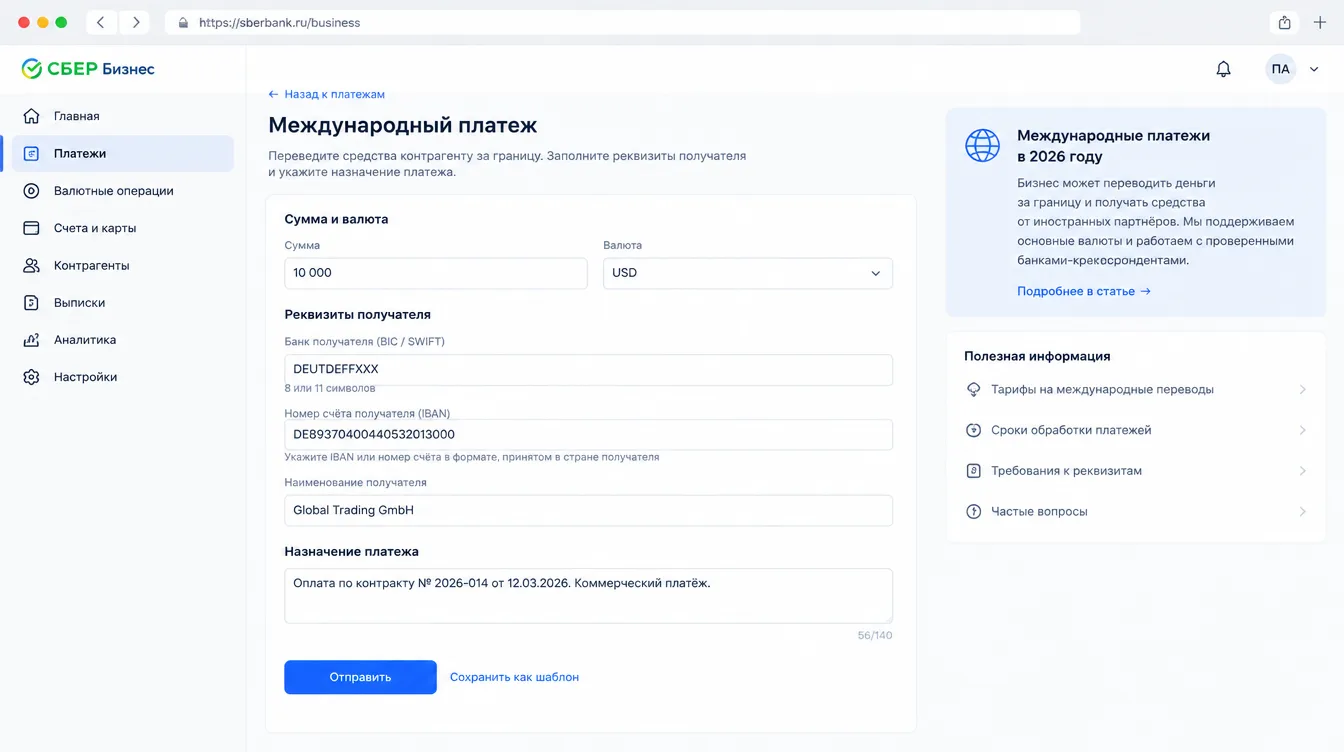Viewport: 1344px width, 752px height.
Task: Open Счета и карты menu item
Action: [x=123, y=228]
